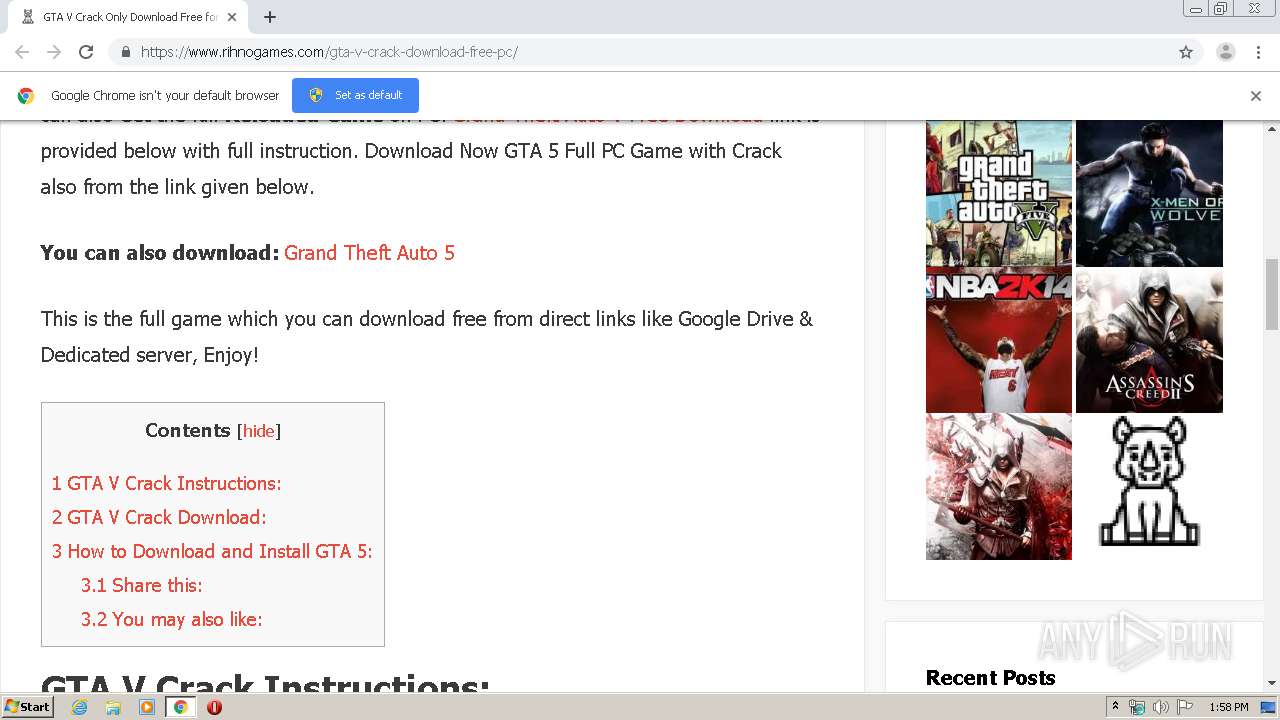Screen dimensions: 1280x720
Task: Click the Recent Posts heading
Action: point(990,678)
